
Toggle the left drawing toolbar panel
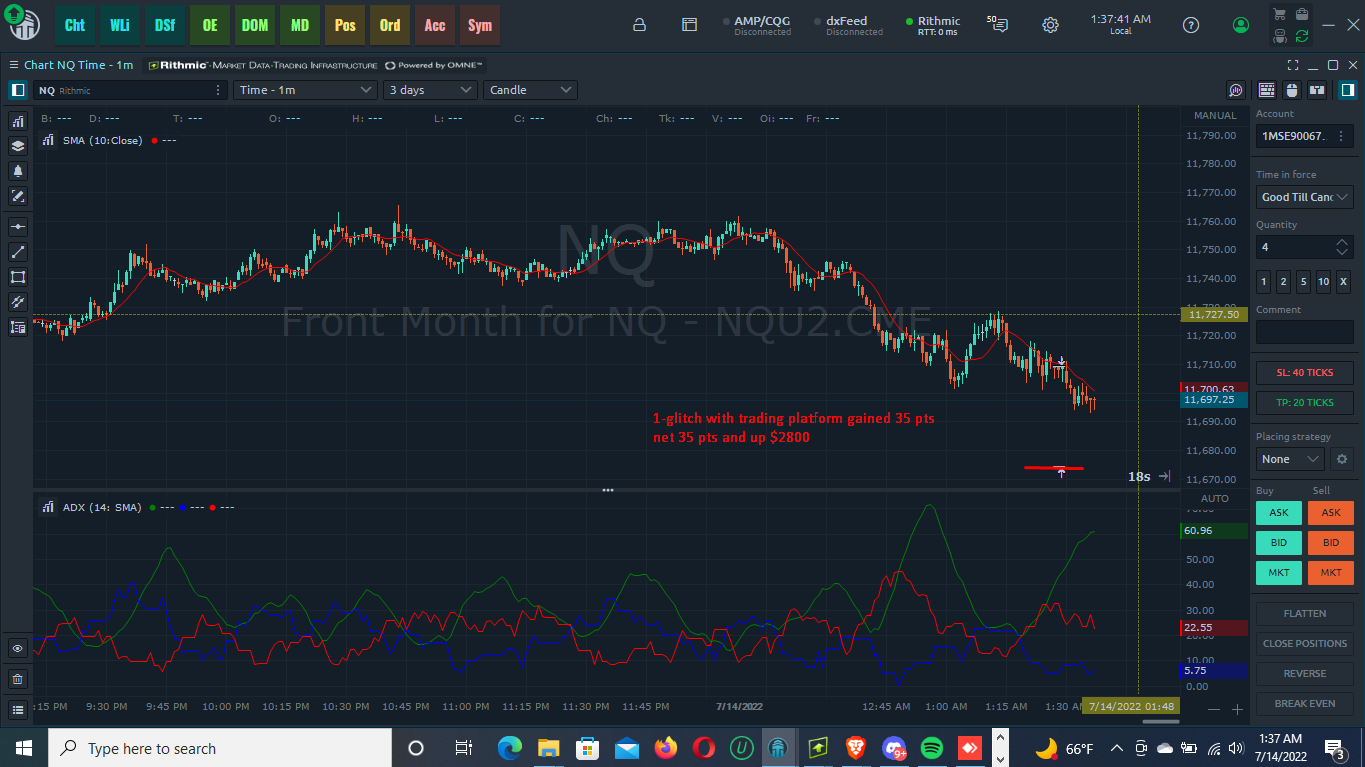click(18, 90)
